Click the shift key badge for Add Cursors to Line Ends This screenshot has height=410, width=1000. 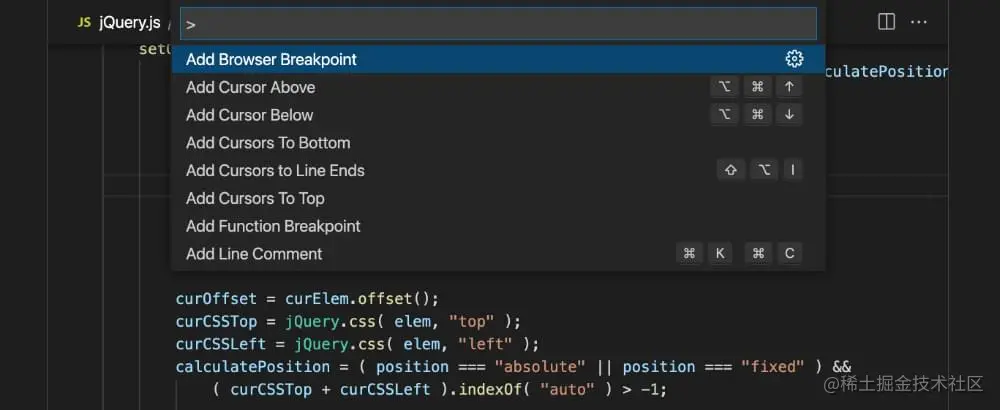point(730,170)
